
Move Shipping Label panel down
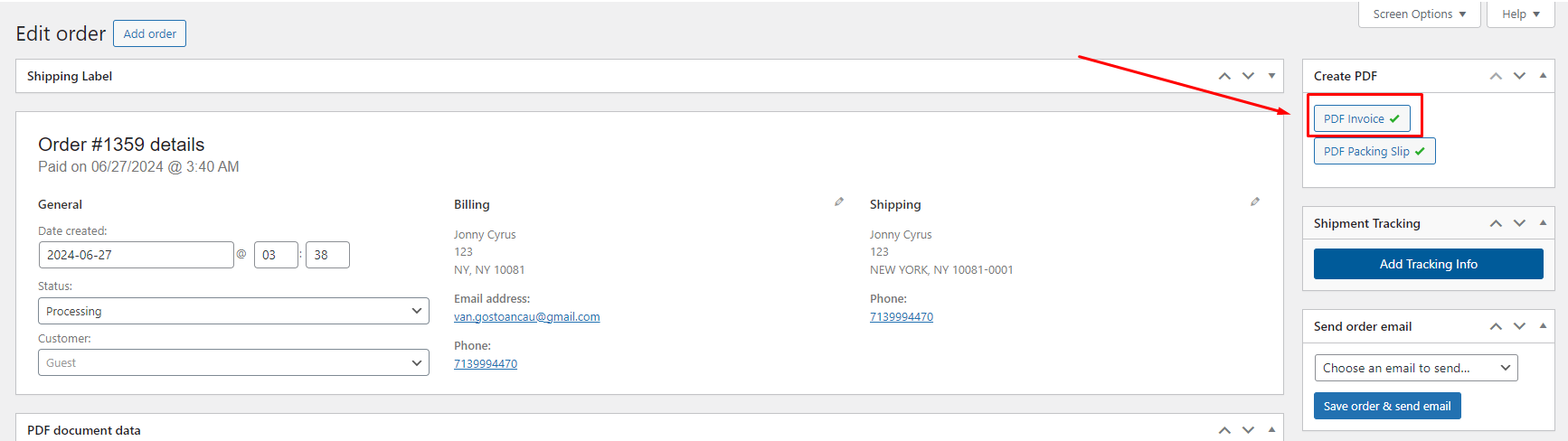1248,76
